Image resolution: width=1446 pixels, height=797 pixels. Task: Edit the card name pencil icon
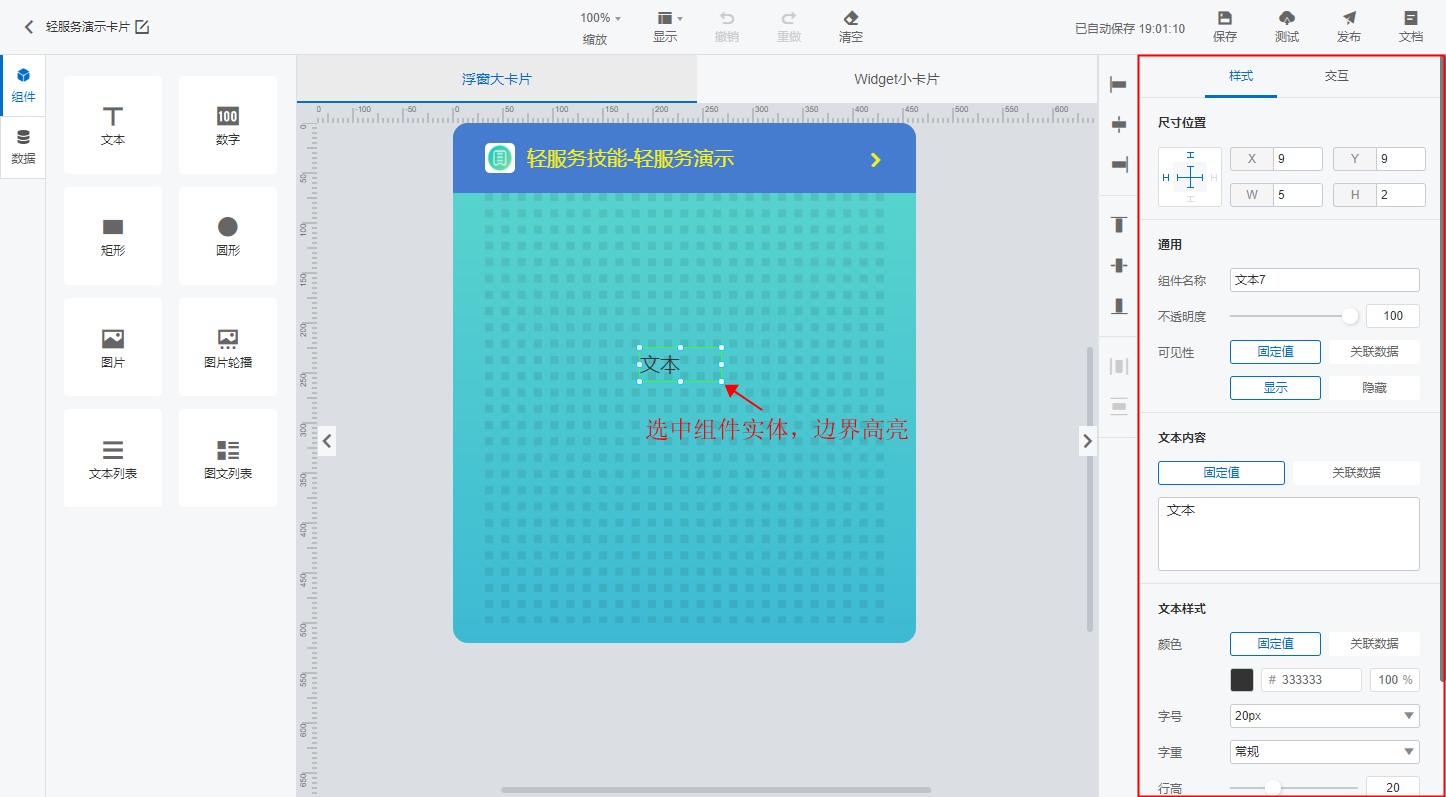[142, 27]
